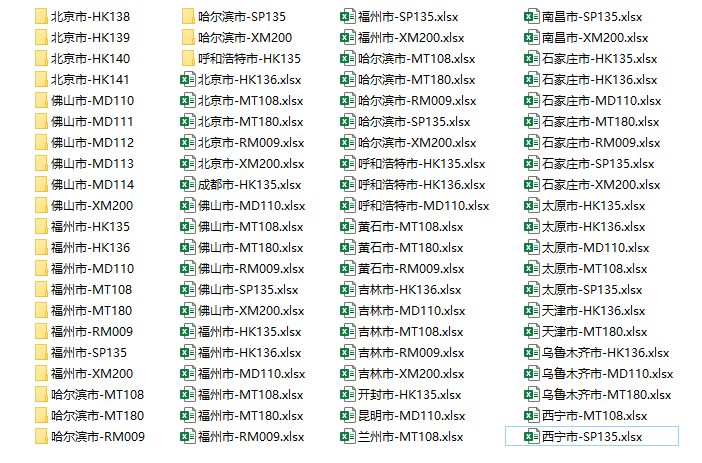Click Excel icon of 成都市-HK135.xlsx

[x=188, y=184]
